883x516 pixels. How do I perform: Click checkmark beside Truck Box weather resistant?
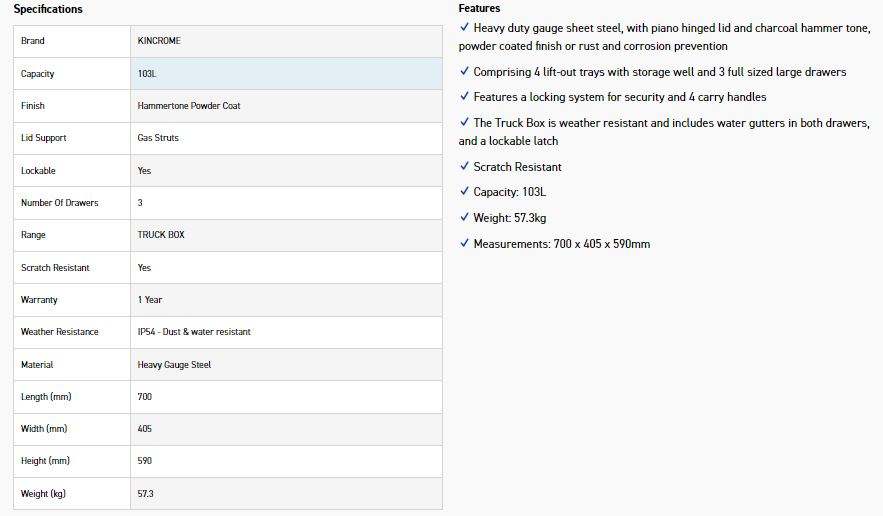[464, 122]
